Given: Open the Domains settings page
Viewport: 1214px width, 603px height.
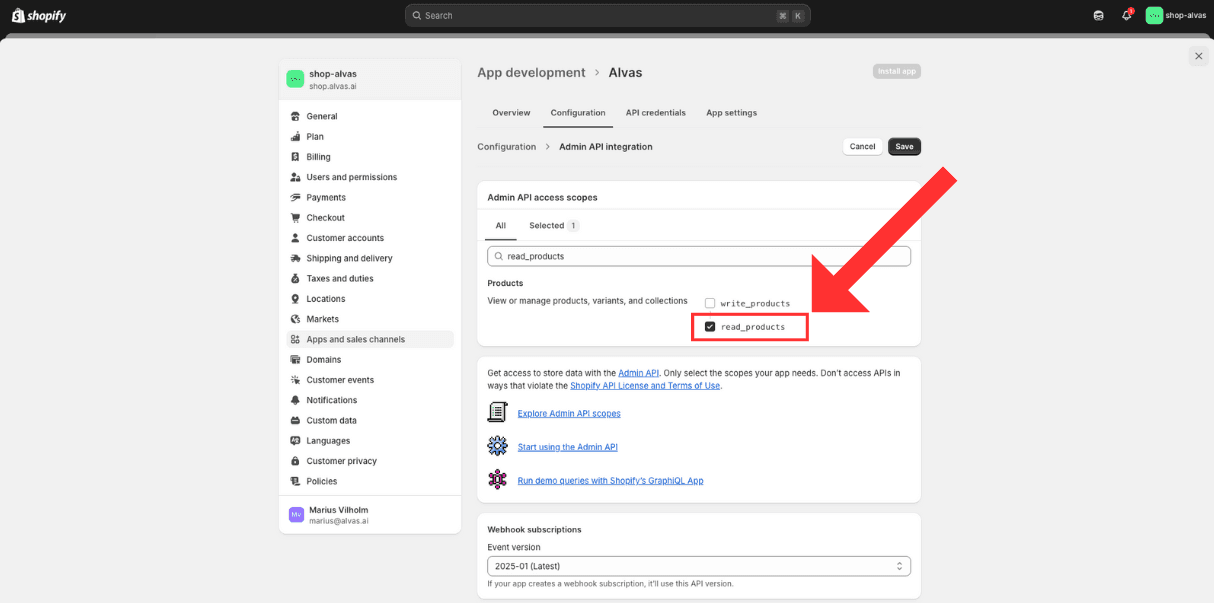Looking at the screenshot, I should (x=369, y=359).
